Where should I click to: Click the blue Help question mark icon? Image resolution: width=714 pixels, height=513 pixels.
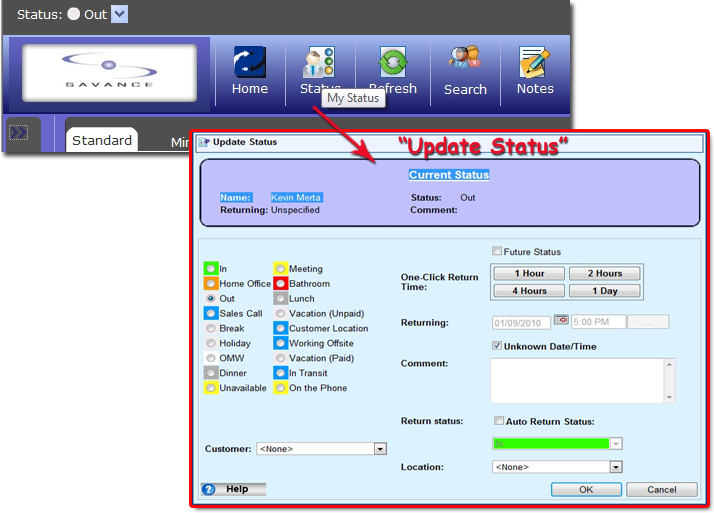(209, 489)
